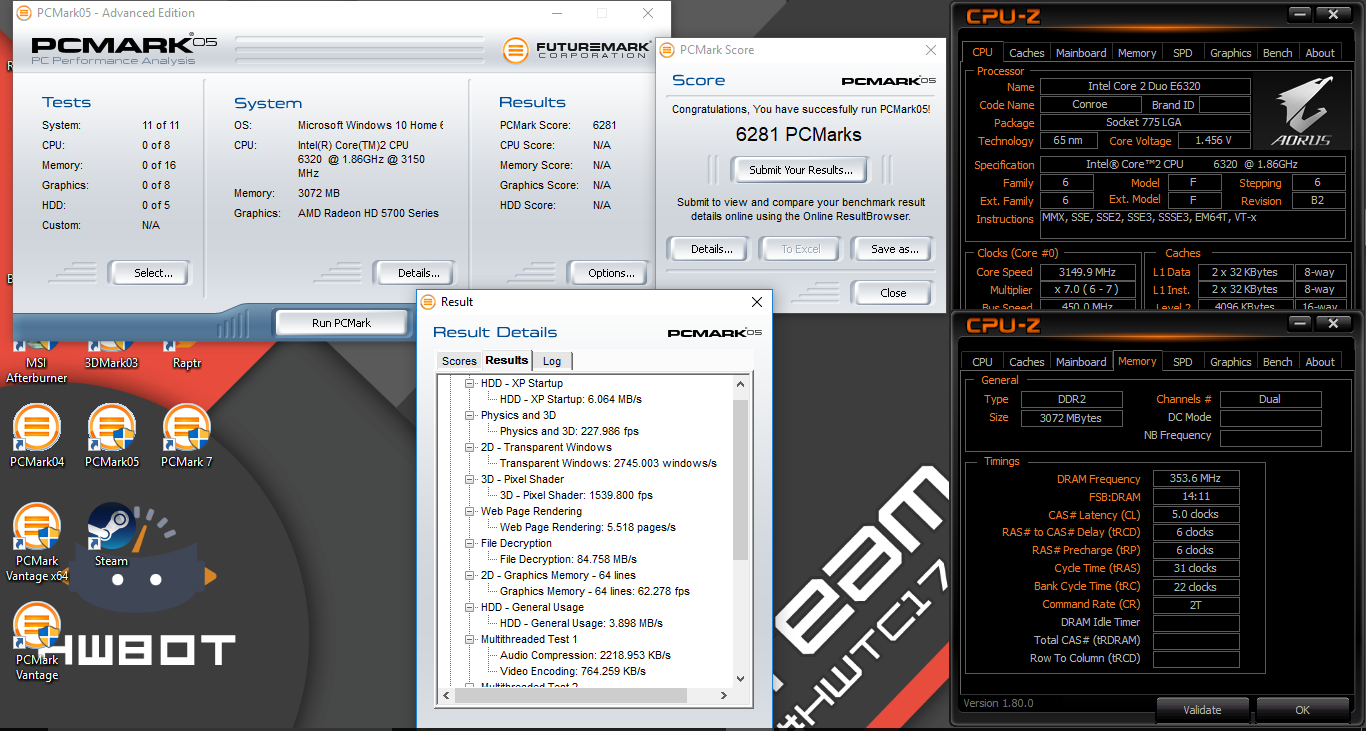This screenshot has height=731, width=1366.
Task: Switch to Caches tab in upper CPU-Z
Action: pos(1027,53)
